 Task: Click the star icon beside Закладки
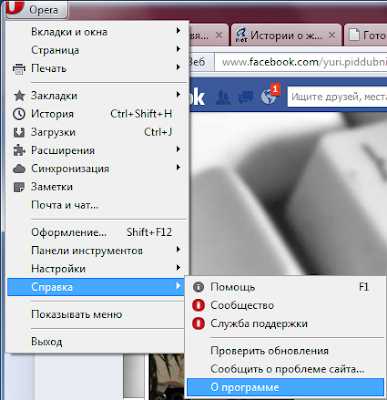19,96
